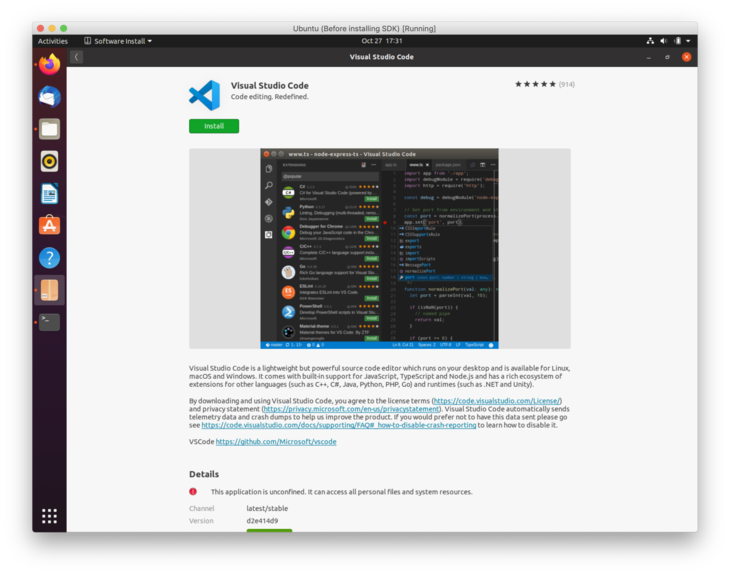Restore the Software Install window size
The height and width of the screenshot is (575, 730).
(x=667, y=57)
